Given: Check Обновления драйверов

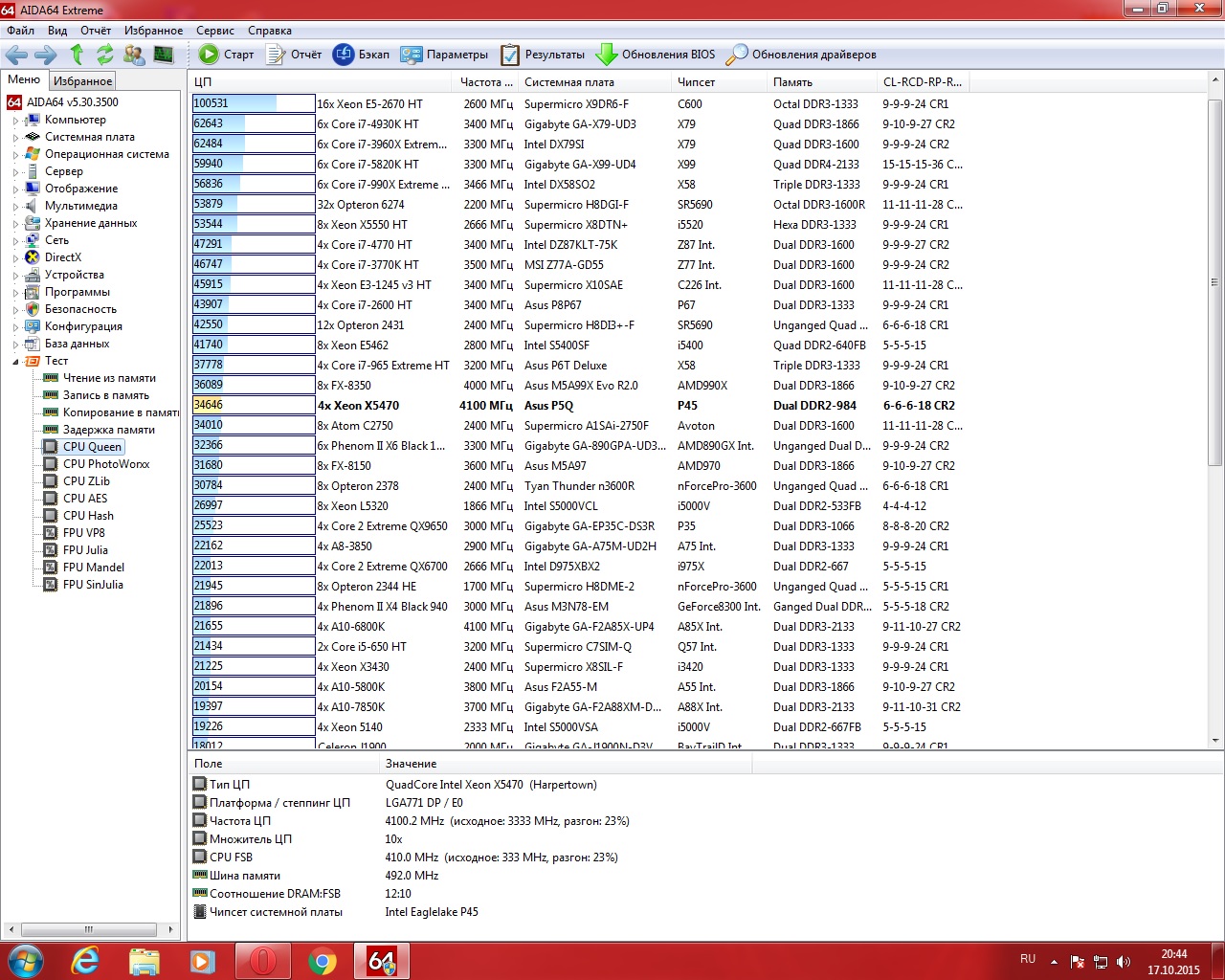Looking at the screenshot, I should click(x=801, y=55).
